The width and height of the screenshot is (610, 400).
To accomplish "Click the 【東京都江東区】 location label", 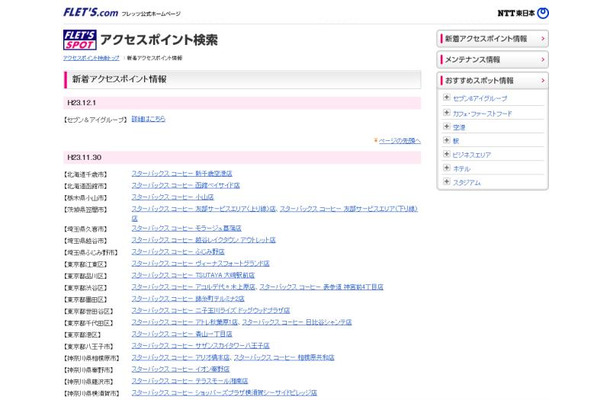I will click(x=85, y=264).
